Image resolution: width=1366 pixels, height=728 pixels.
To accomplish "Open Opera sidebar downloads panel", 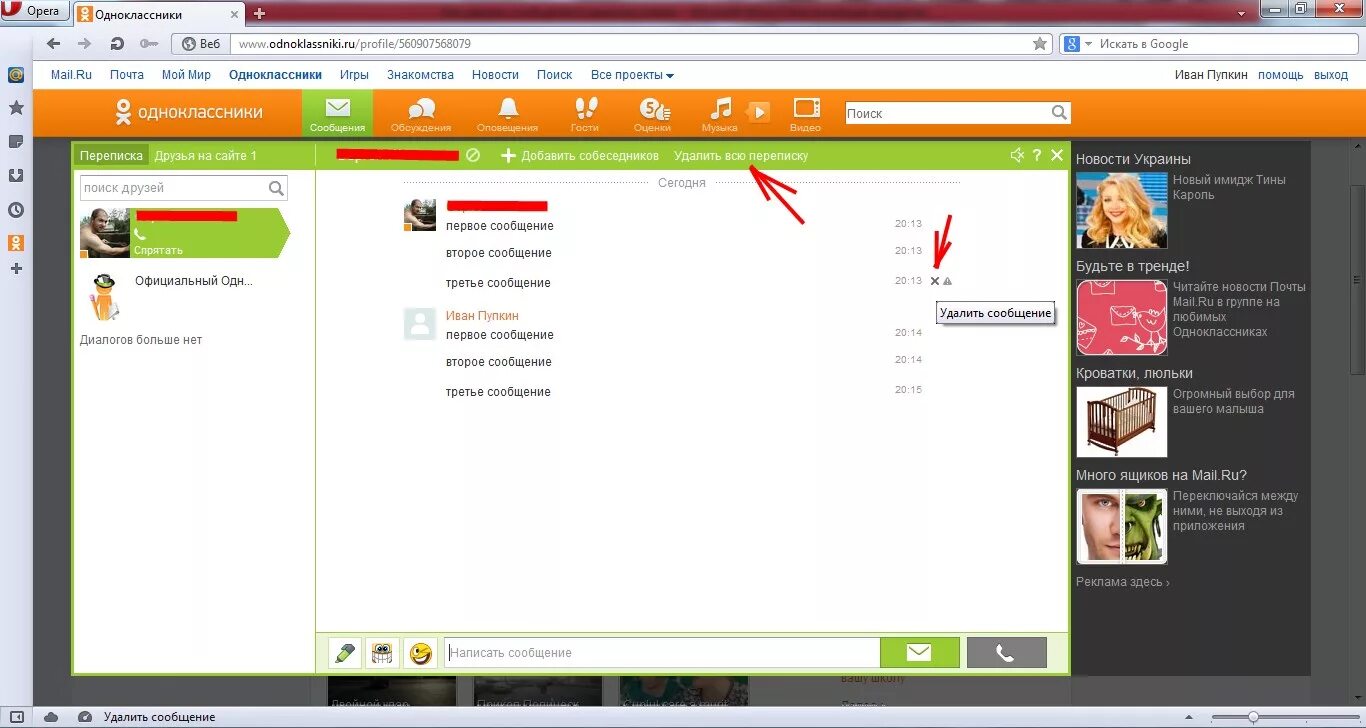I will [16, 176].
